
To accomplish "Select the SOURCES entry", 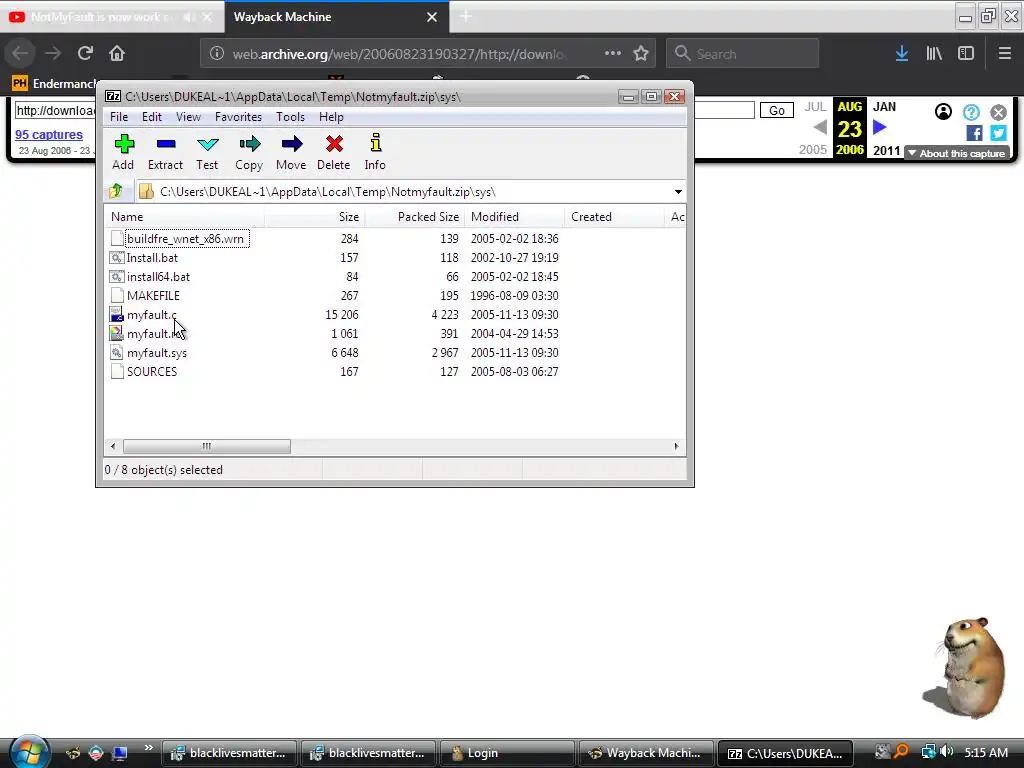I will click(x=152, y=372).
